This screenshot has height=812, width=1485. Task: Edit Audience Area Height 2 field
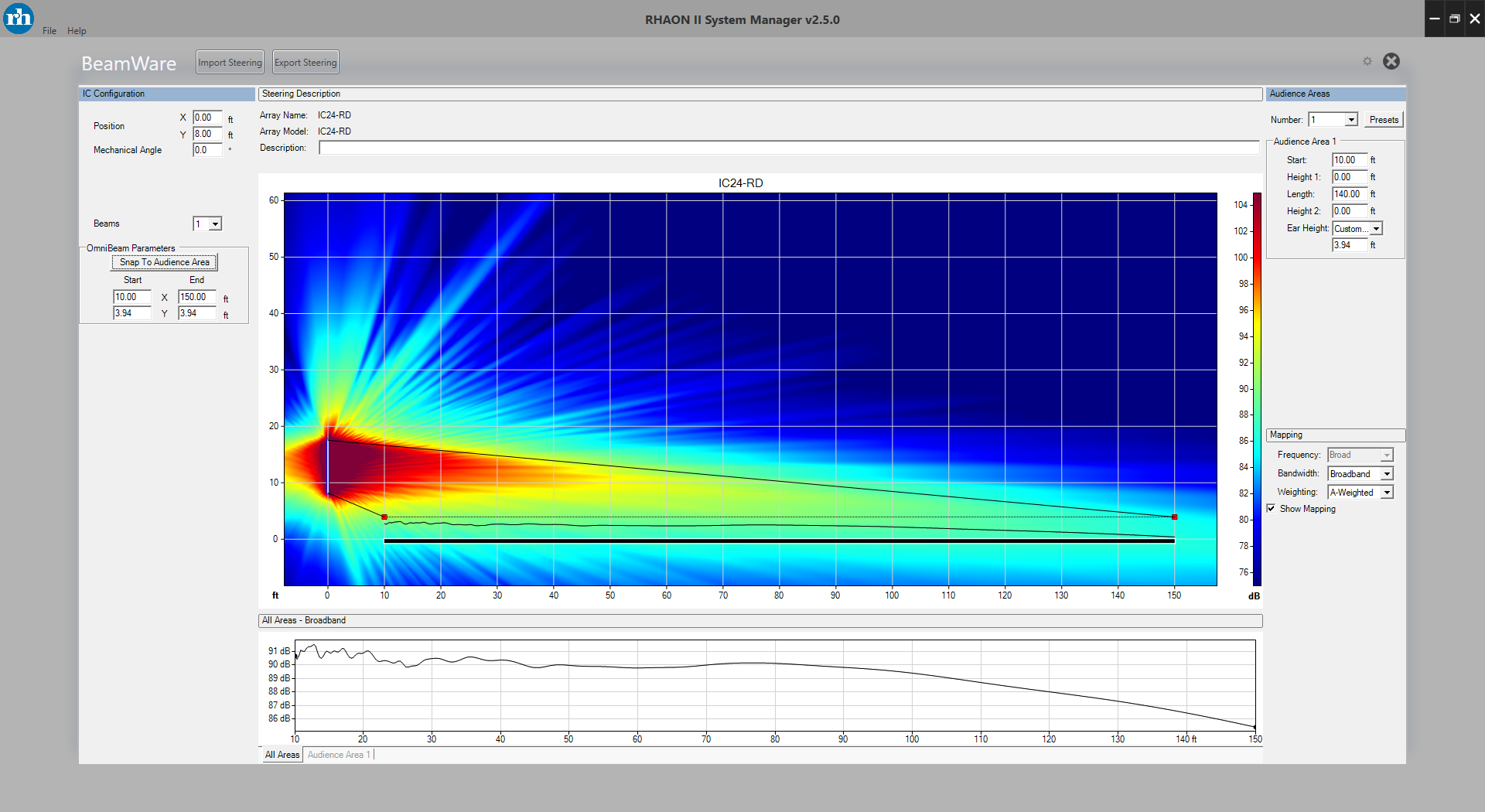(1350, 211)
